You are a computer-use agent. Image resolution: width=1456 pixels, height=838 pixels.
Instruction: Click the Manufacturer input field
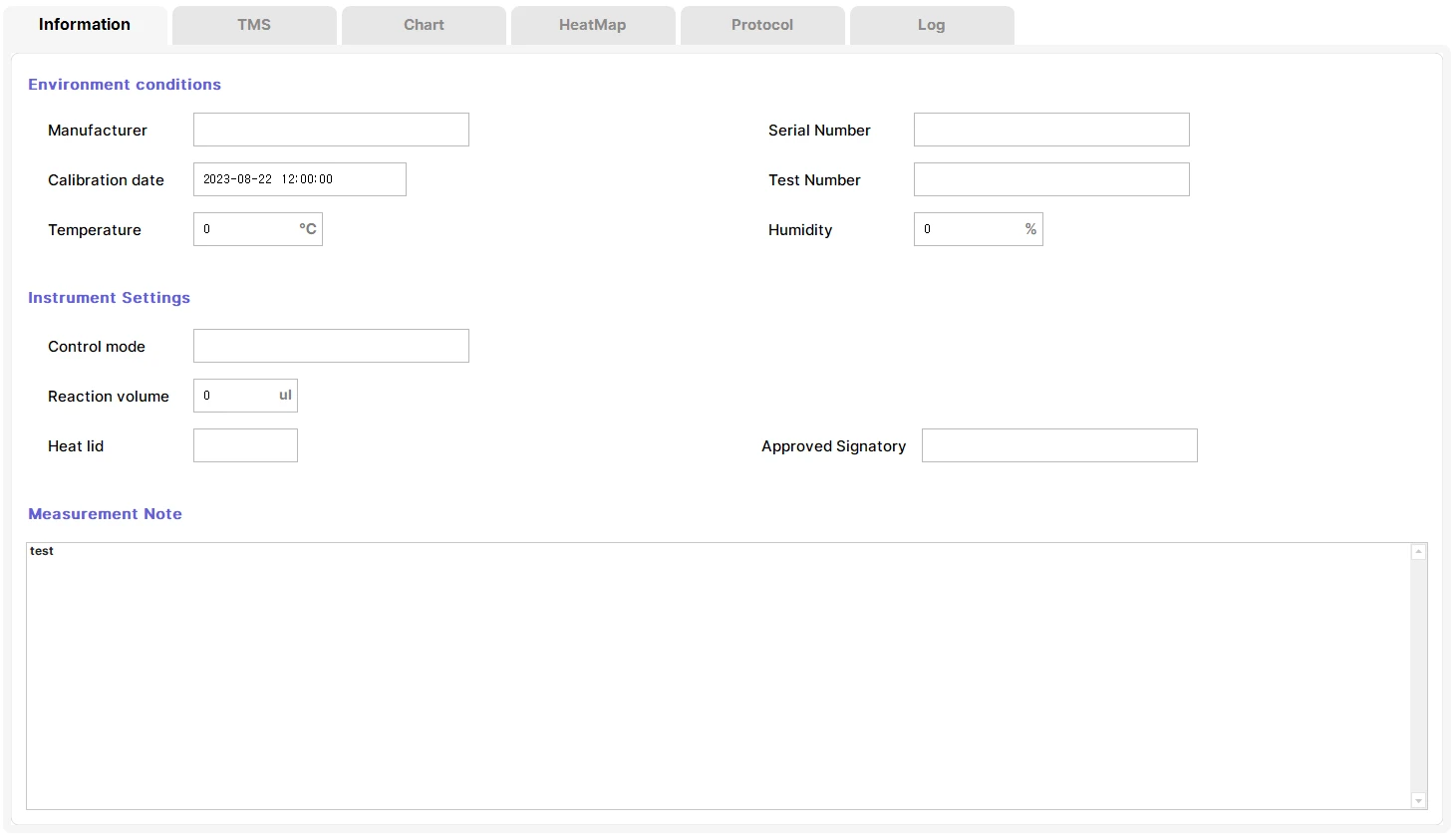point(331,130)
